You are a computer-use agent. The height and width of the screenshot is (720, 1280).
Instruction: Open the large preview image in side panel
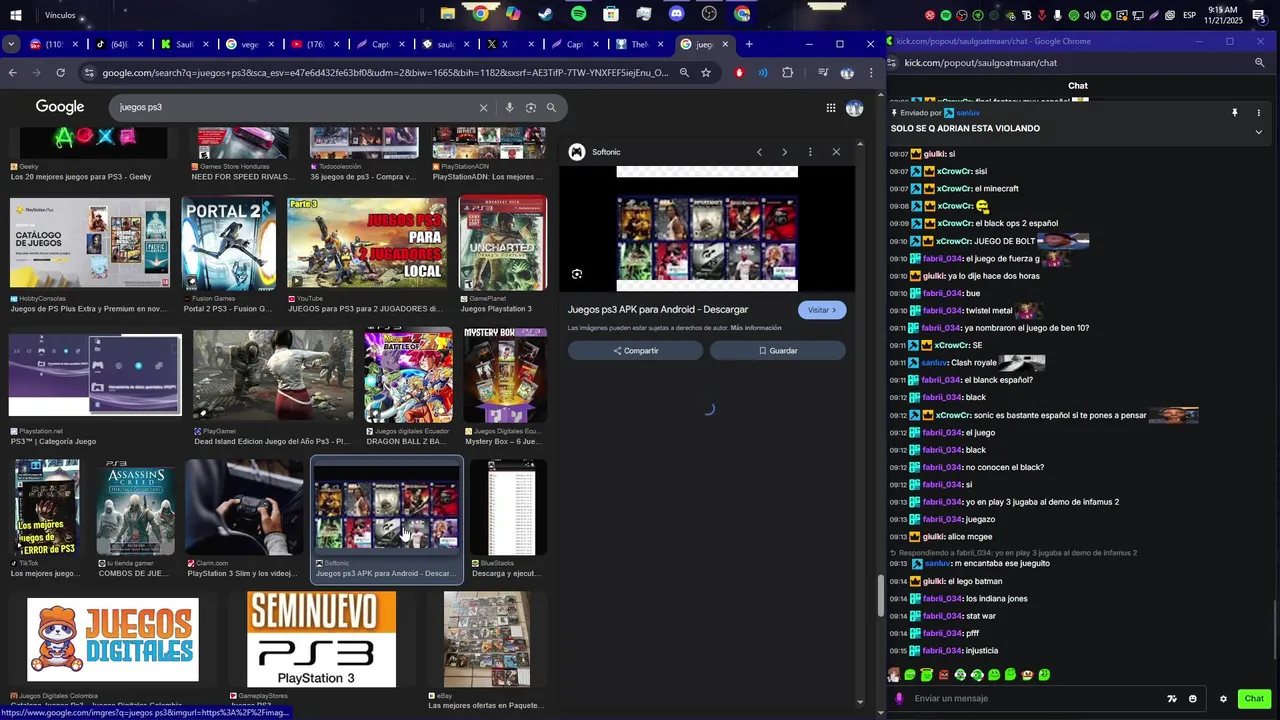click(707, 228)
